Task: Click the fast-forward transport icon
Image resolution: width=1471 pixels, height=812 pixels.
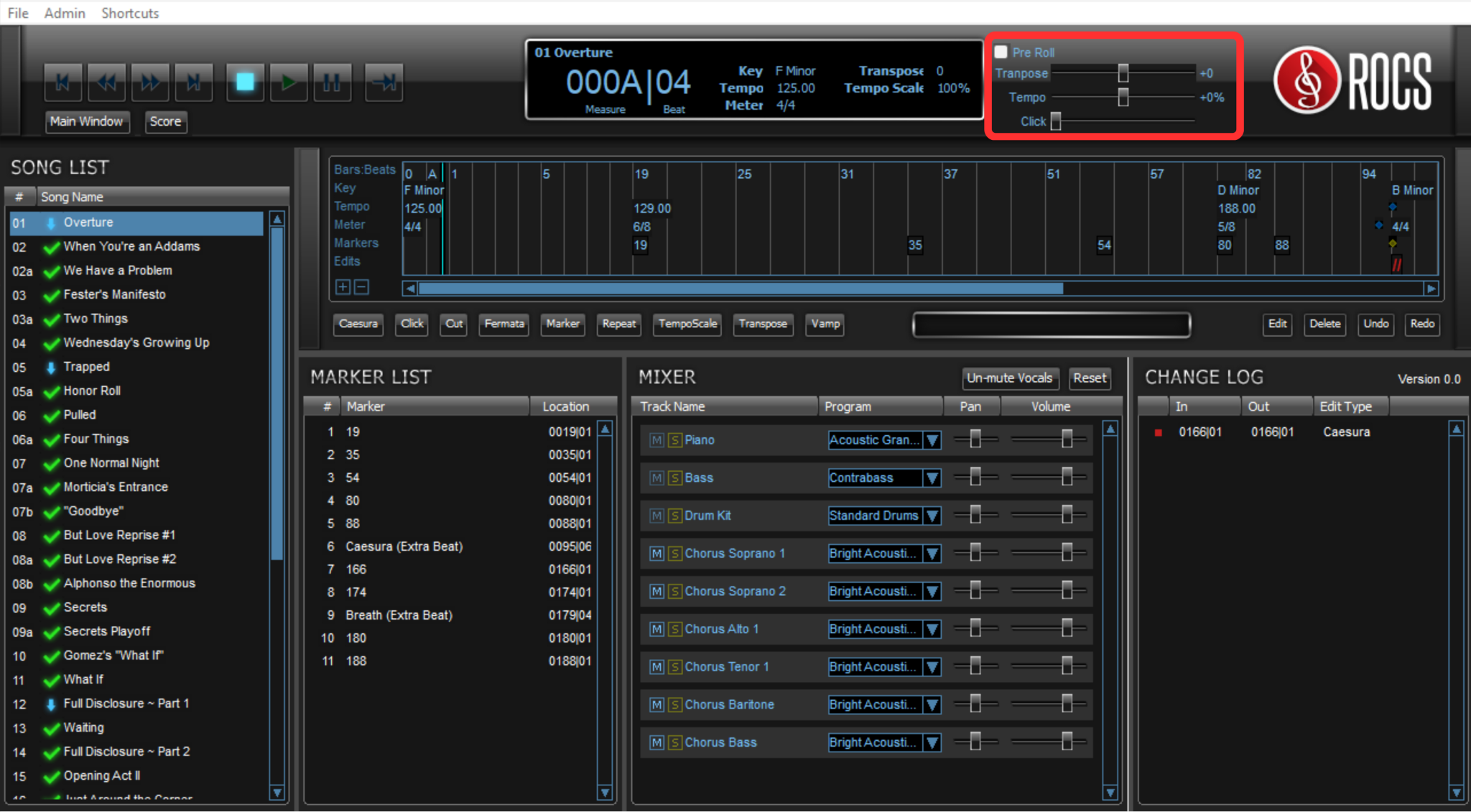Action: click(x=150, y=82)
